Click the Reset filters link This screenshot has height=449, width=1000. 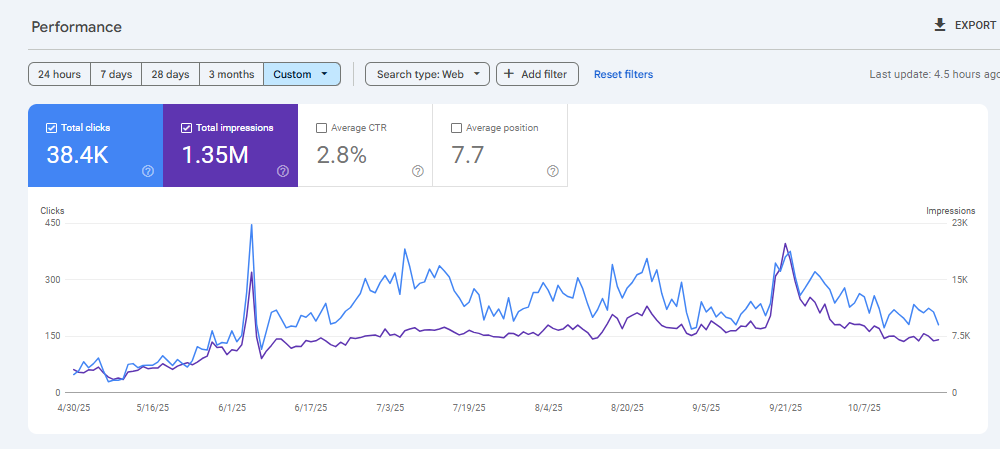pos(623,74)
